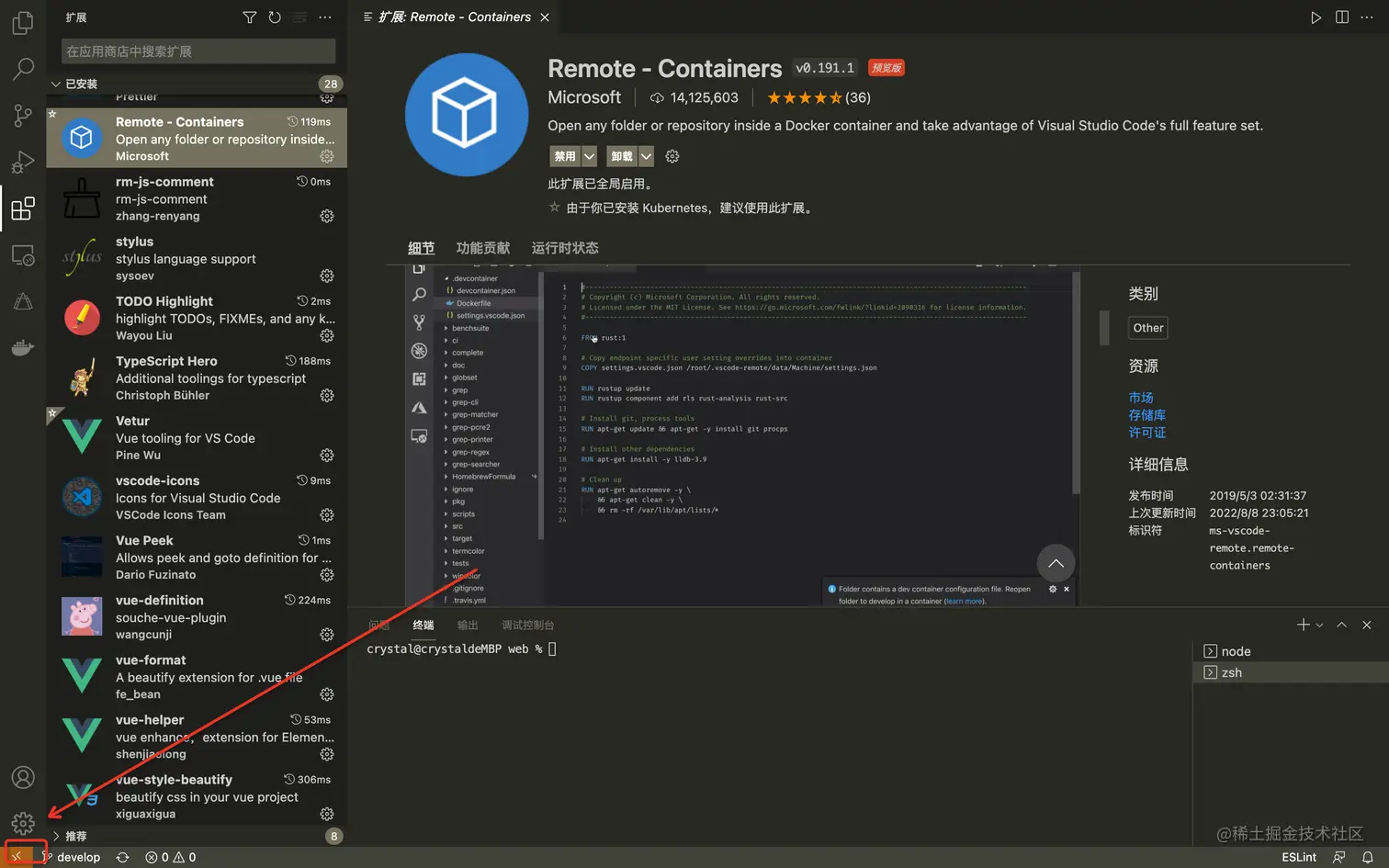1389x868 pixels.
Task: Switch to the runtime status tab
Action: (x=565, y=248)
